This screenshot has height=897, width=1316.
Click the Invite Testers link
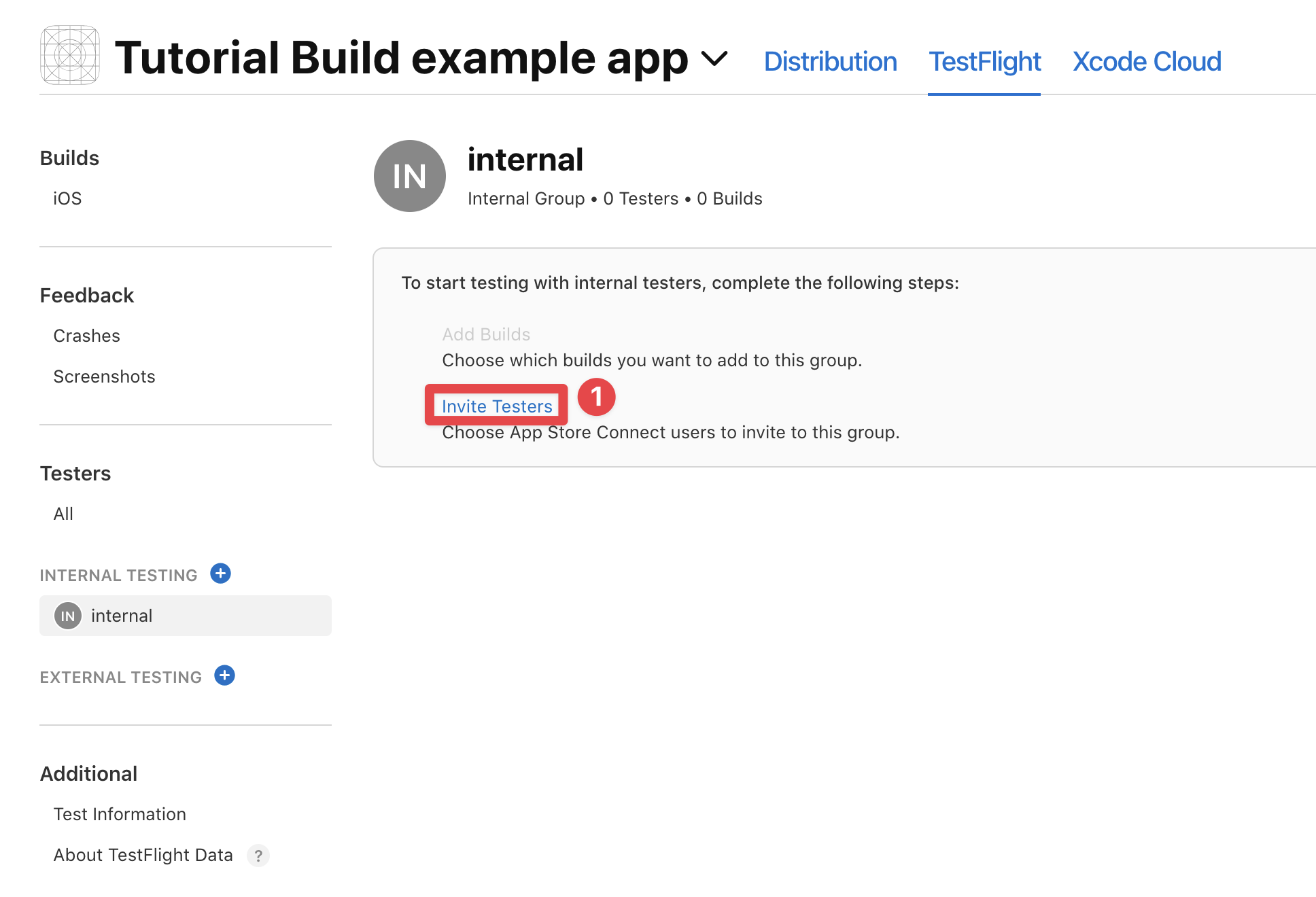(496, 406)
